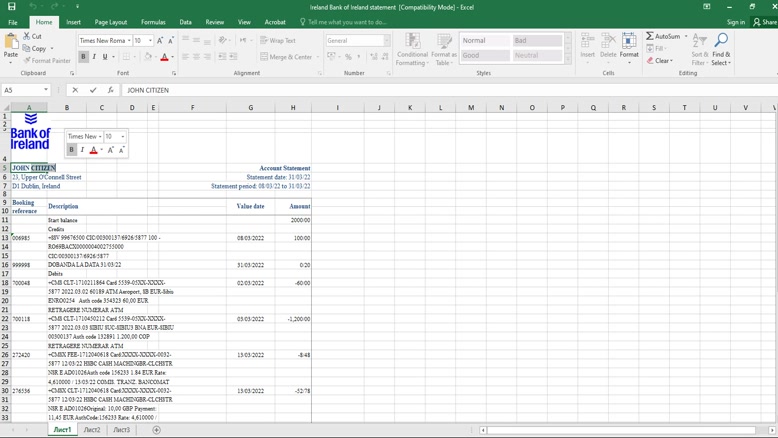Switch to the Лист2 sheet tab
Viewport: 778px width, 438px height.
[92, 430]
